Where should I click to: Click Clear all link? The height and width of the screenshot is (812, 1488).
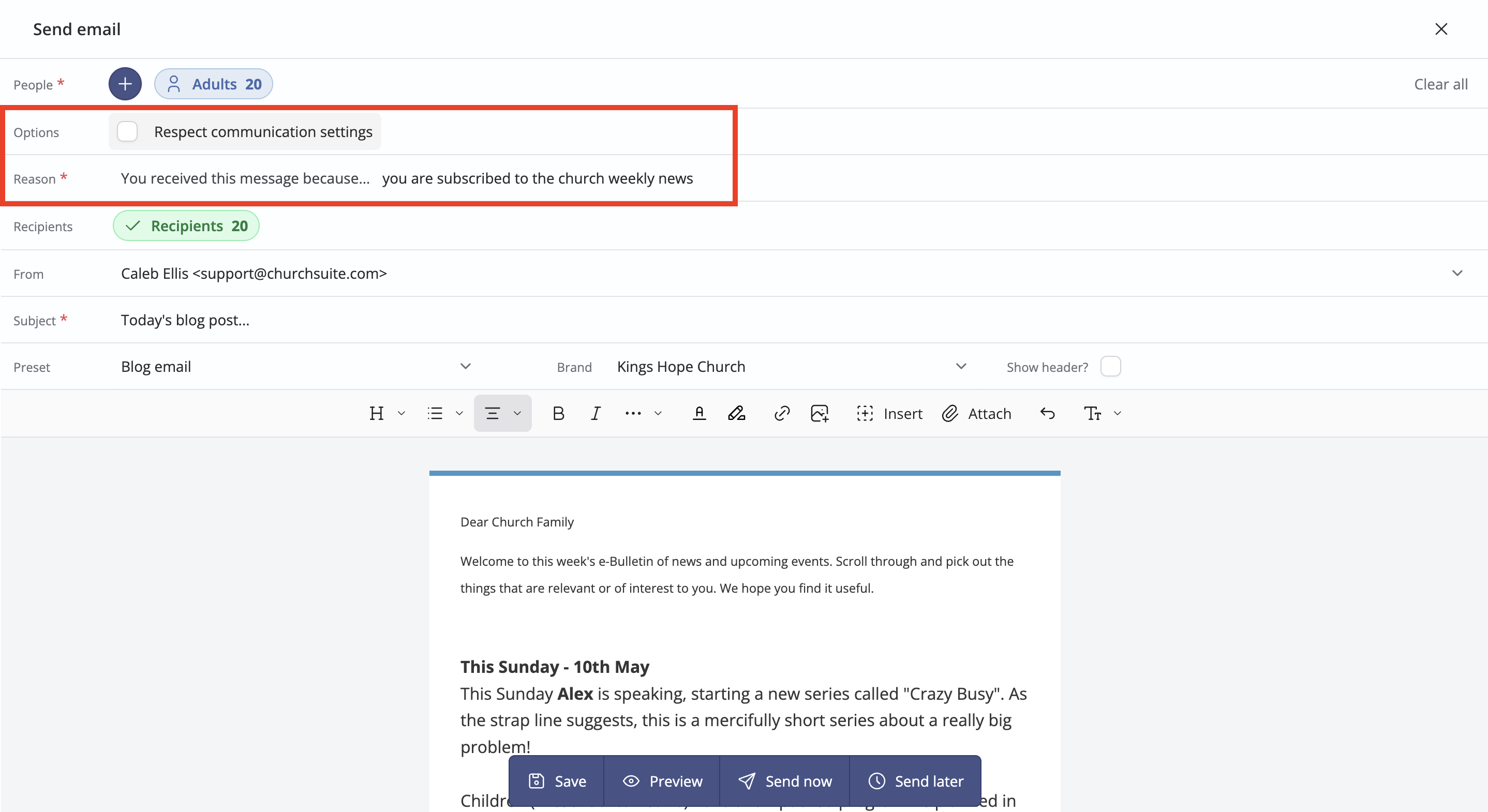coord(1440,84)
